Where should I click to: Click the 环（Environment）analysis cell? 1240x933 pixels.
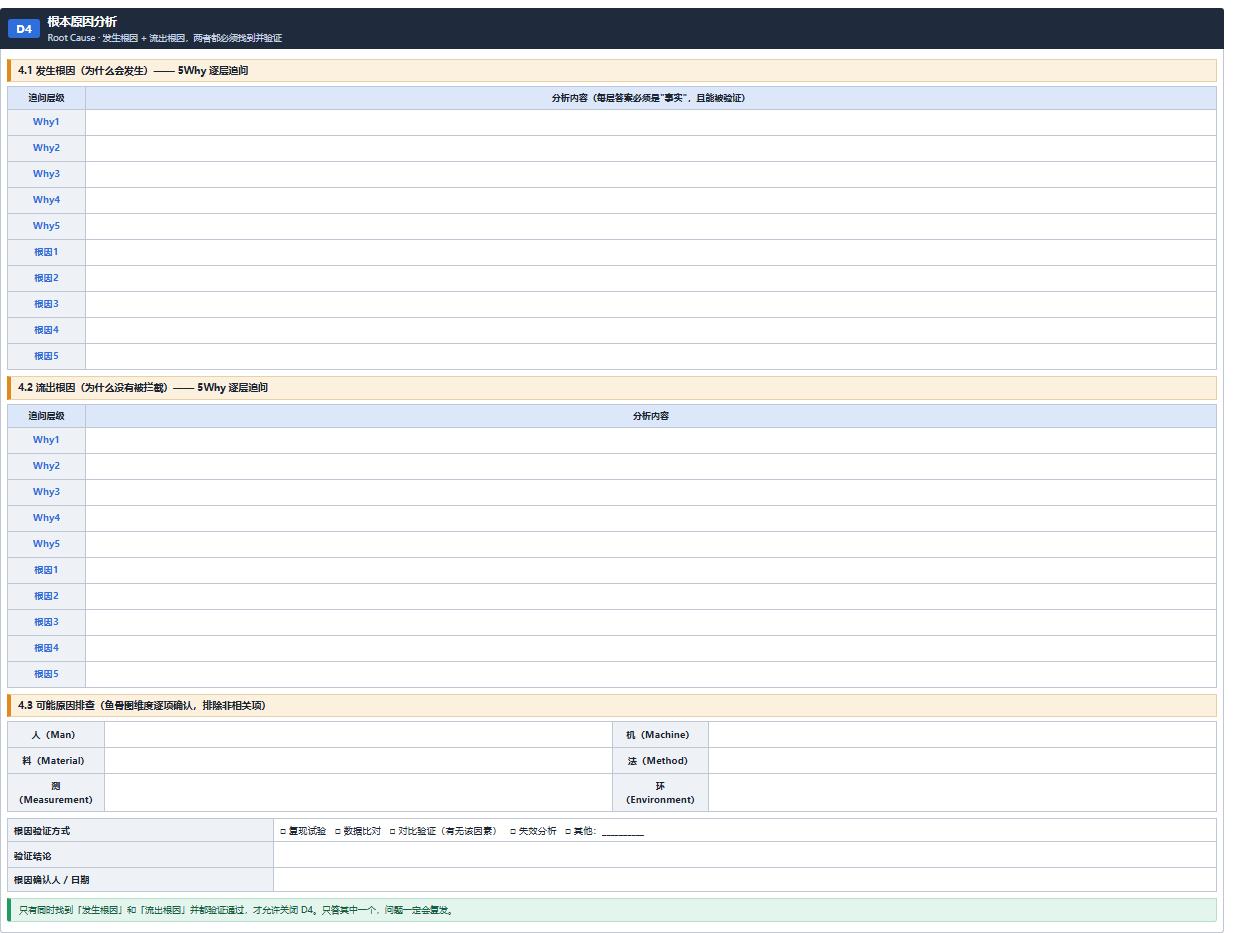click(x=962, y=793)
